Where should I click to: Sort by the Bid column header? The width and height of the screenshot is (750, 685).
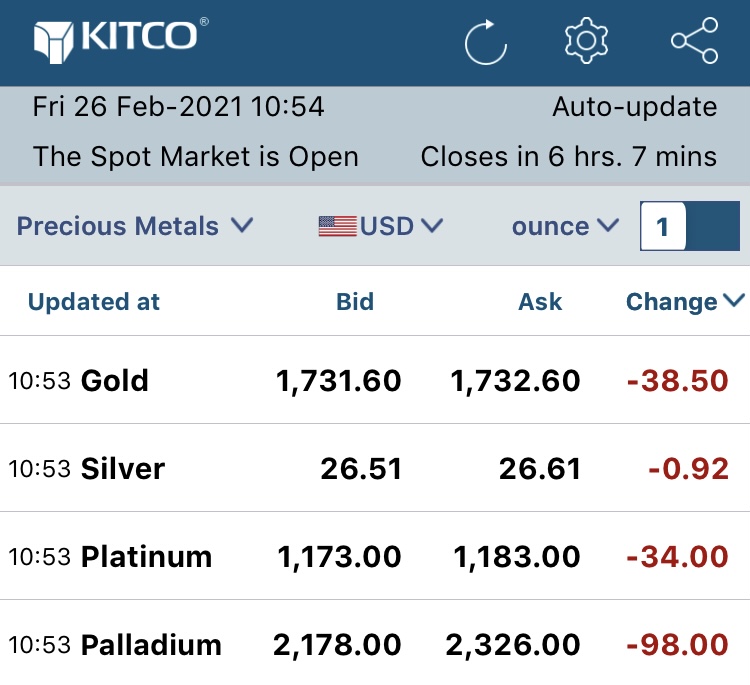pos(354,301)
